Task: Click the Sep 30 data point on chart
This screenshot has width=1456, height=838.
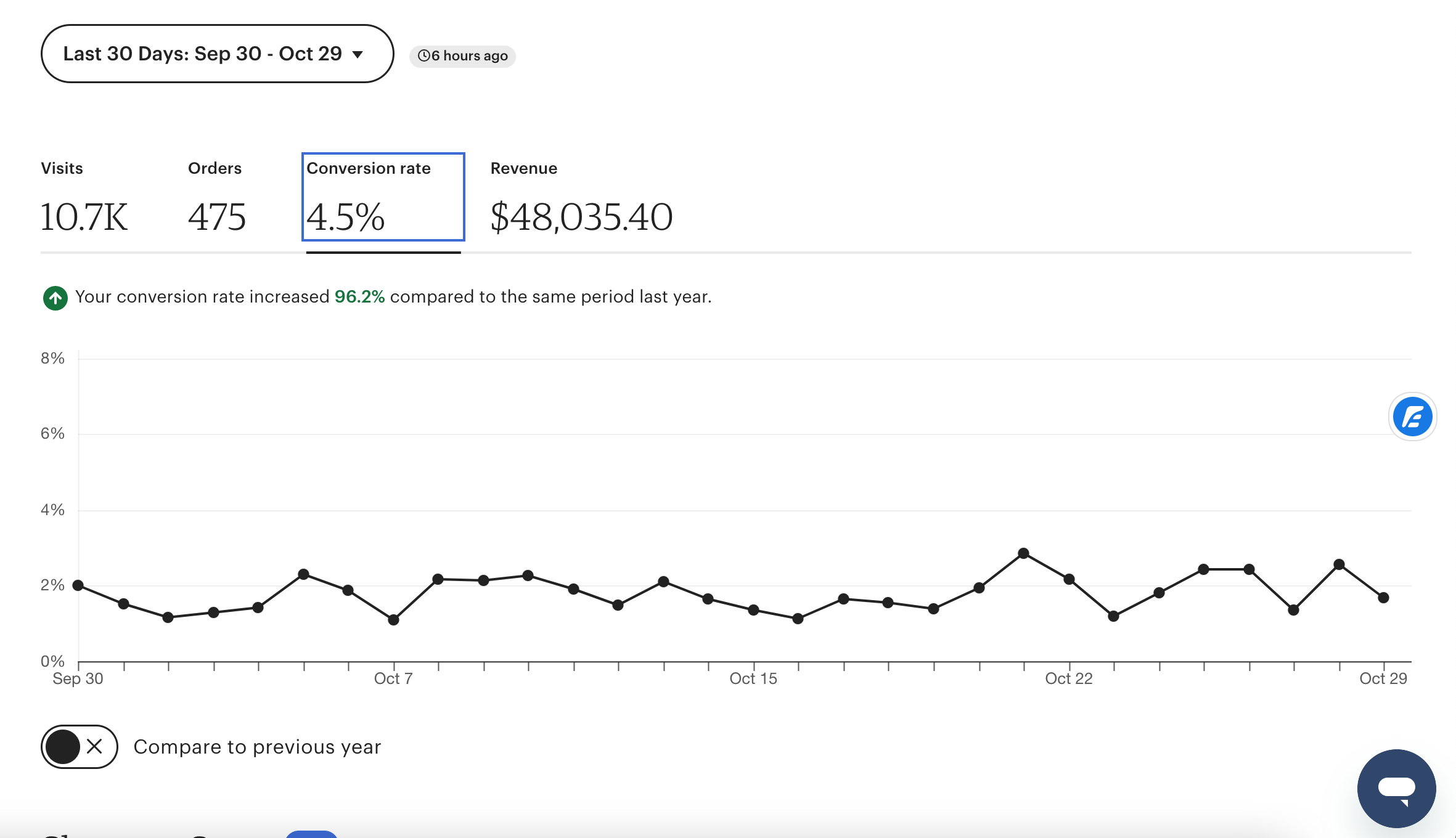Action: tap(78, 585)
